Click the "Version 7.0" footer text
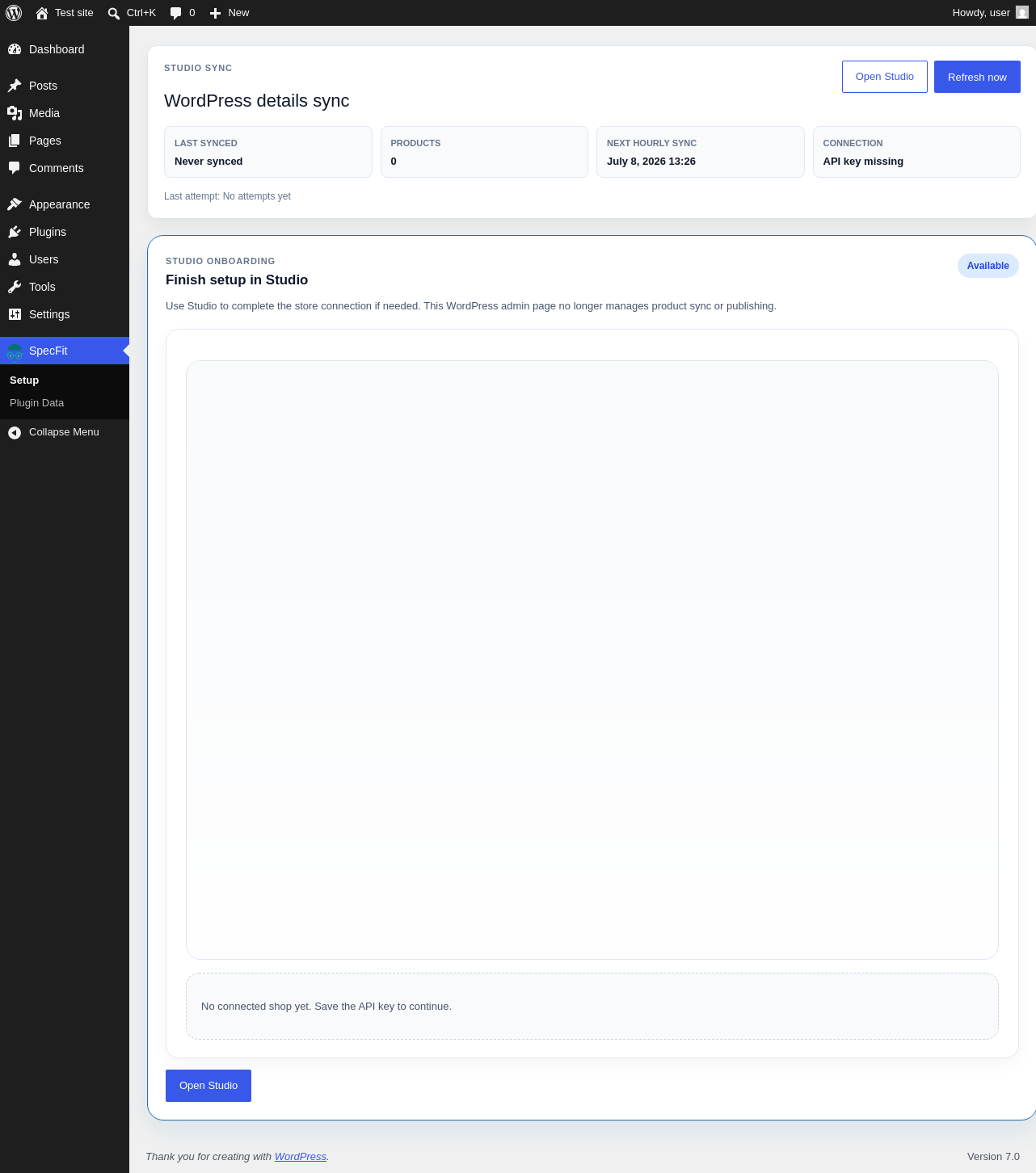This screenshot has height=1173, width=1036. coord(993,1157)
